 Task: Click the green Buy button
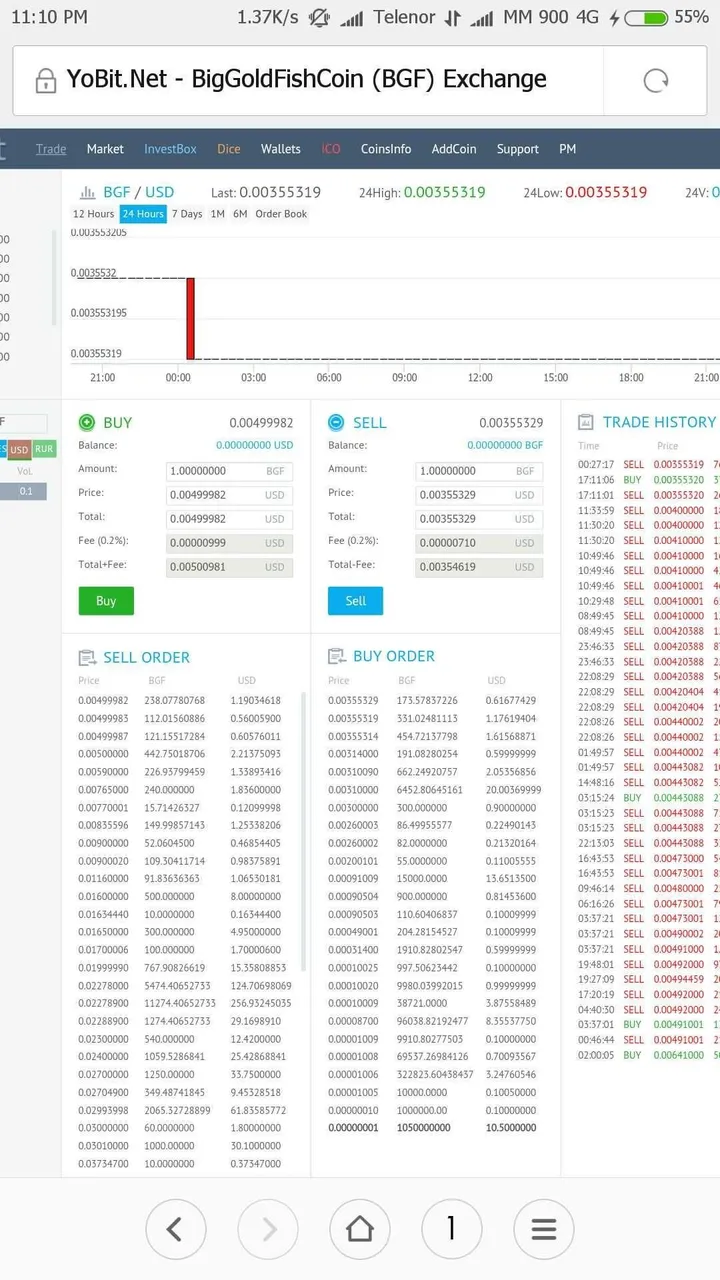coord(106,601)
